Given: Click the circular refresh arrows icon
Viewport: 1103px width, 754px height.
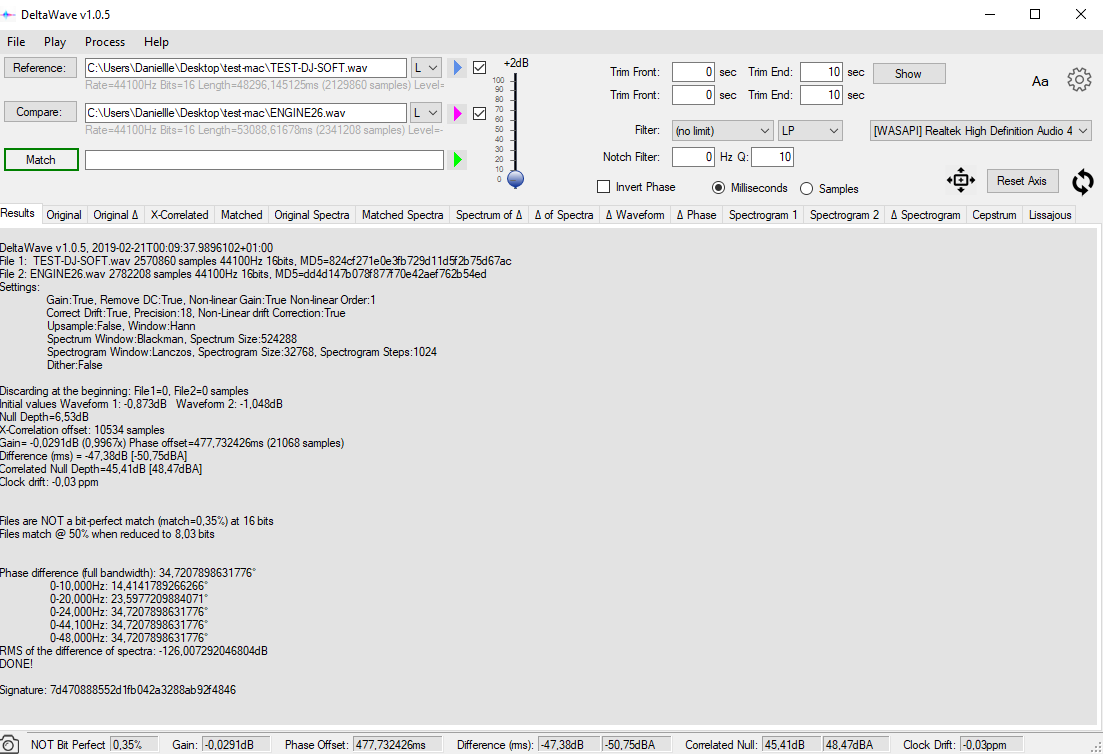Looking at the screenshot, I should (1082, 181).
